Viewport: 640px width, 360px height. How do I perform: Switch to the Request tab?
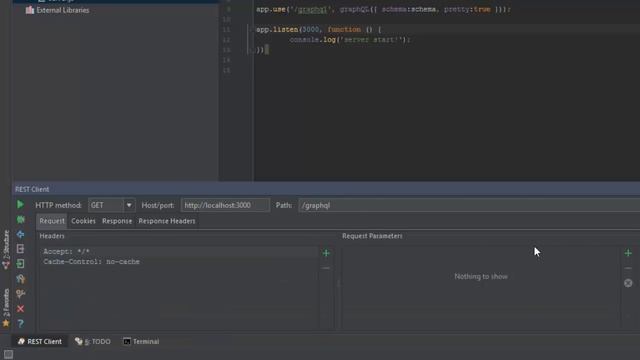(x=52, y=221)
